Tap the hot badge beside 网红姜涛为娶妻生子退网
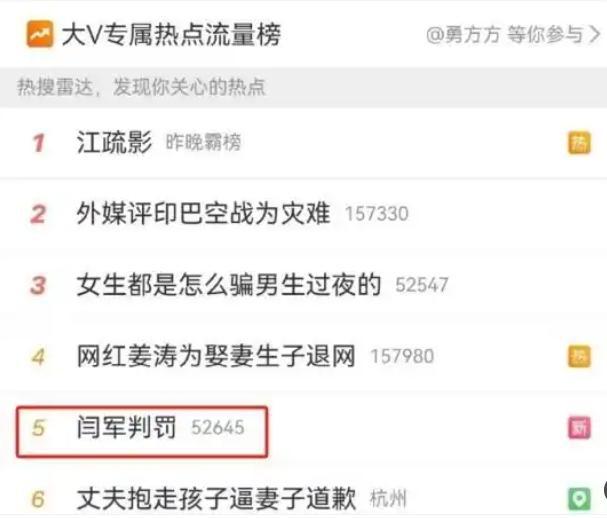This screenshot has width=607, height=518. 579,356
